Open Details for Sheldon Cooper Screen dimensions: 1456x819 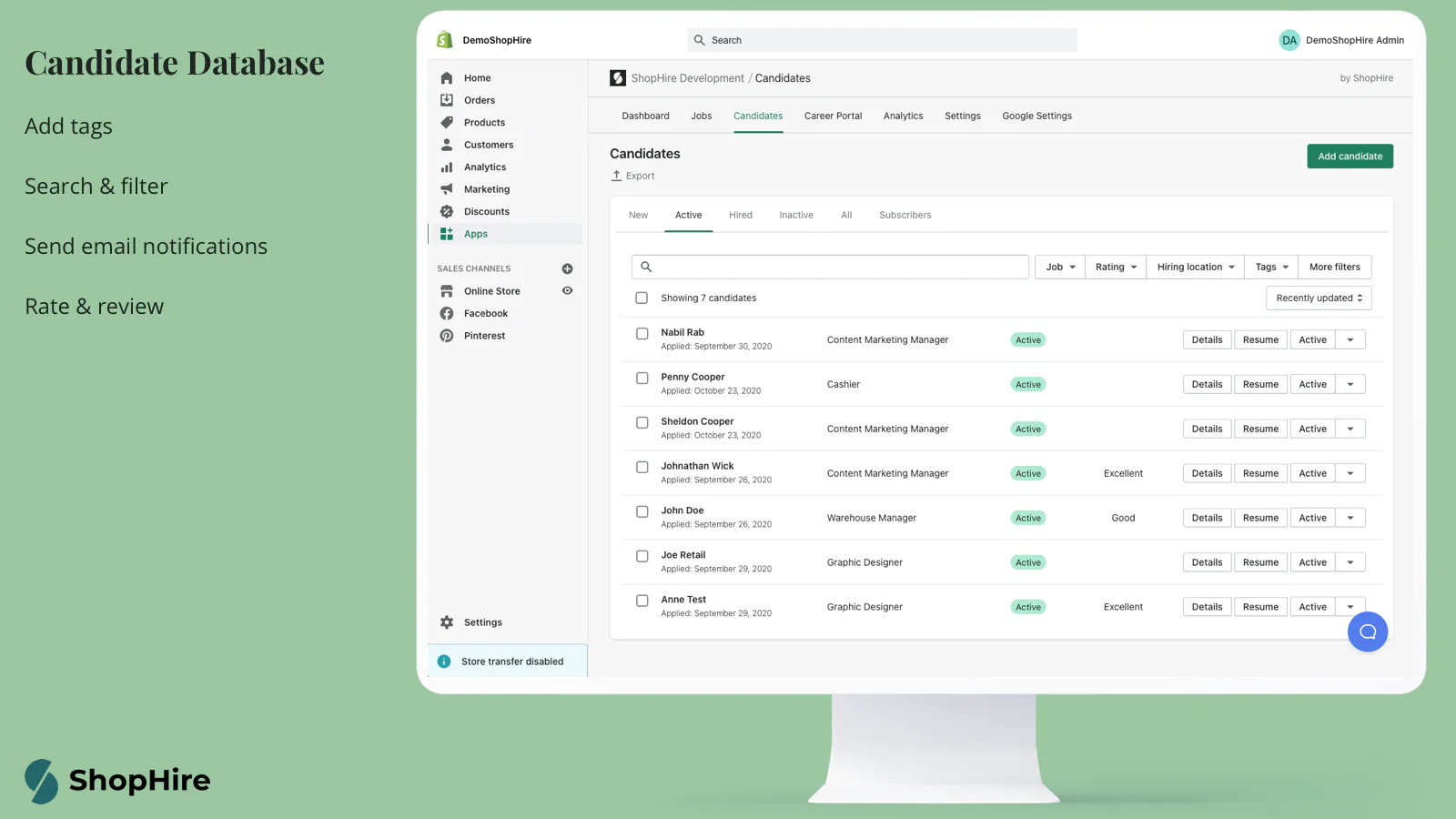(1207, 429)
